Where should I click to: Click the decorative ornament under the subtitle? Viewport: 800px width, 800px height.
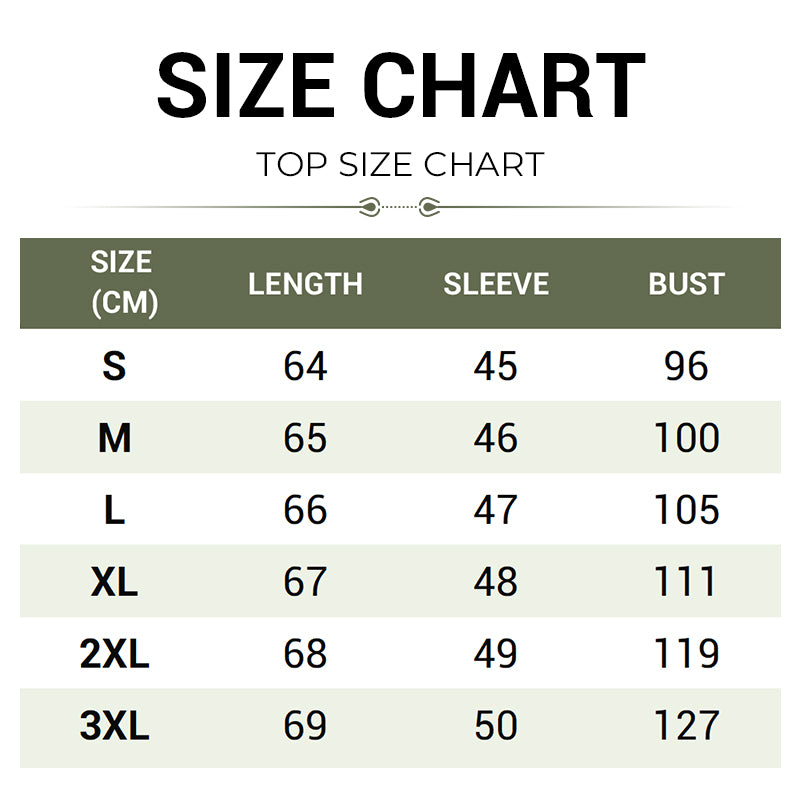[400, 207]
